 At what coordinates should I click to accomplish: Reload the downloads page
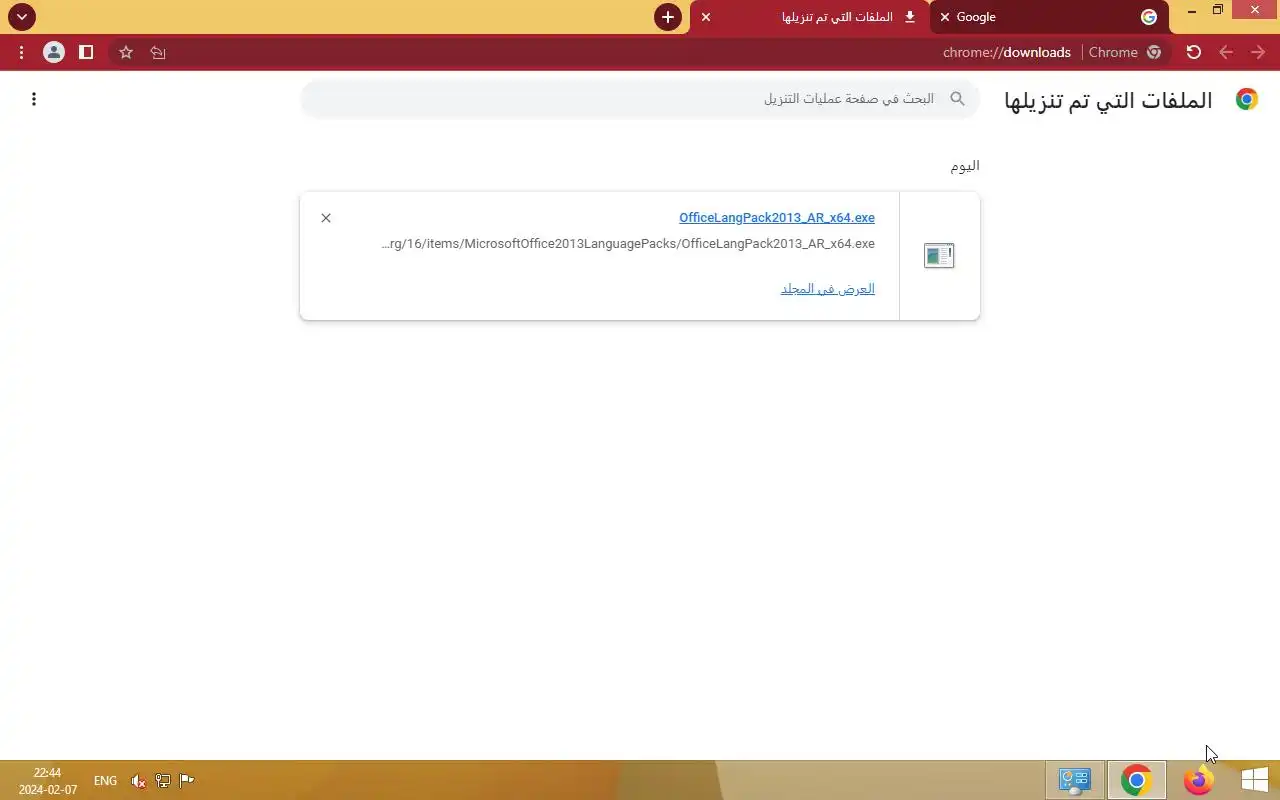pyautogui.click(x=1193, y=52)
